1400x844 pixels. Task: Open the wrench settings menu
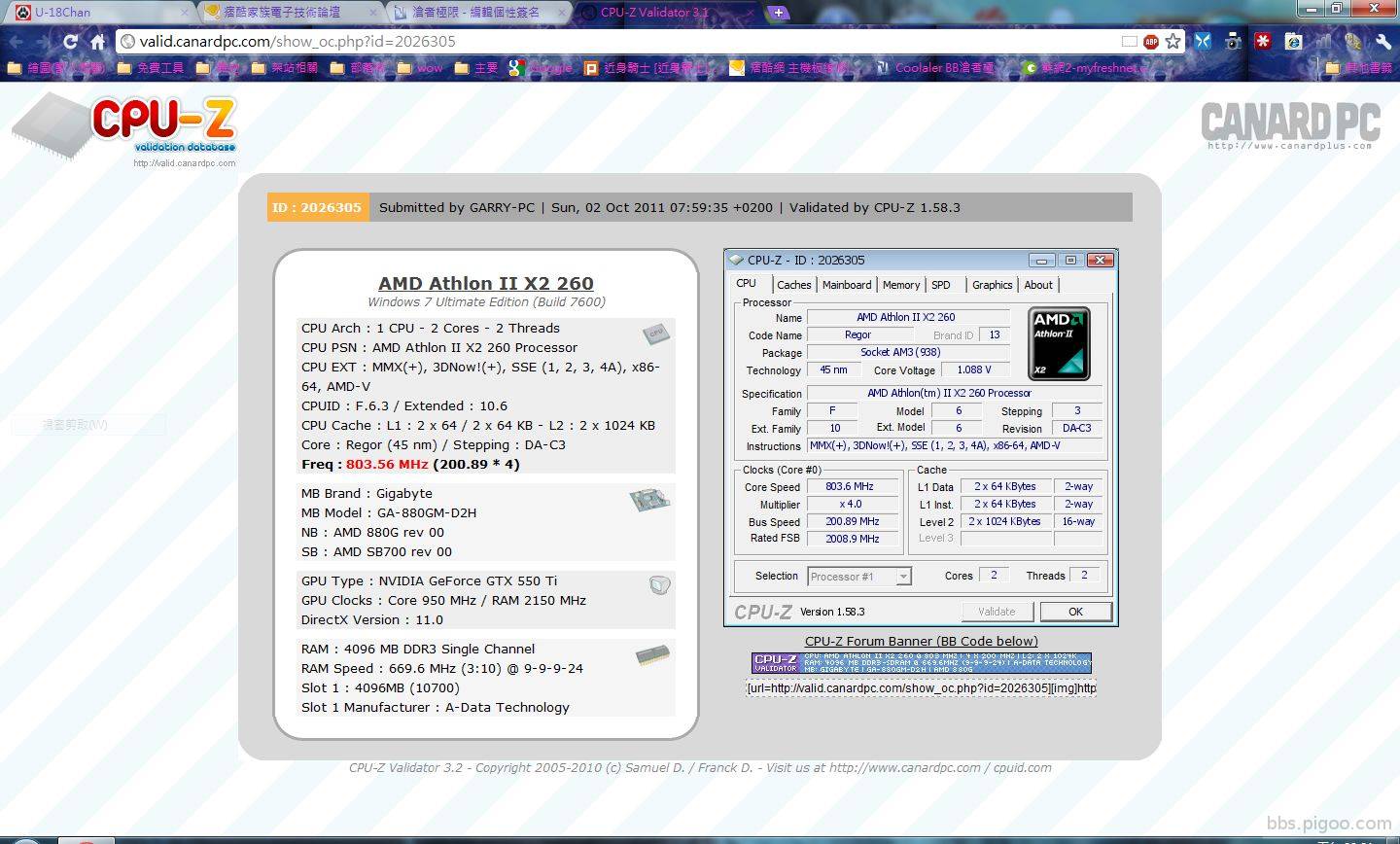point(1382,42)
